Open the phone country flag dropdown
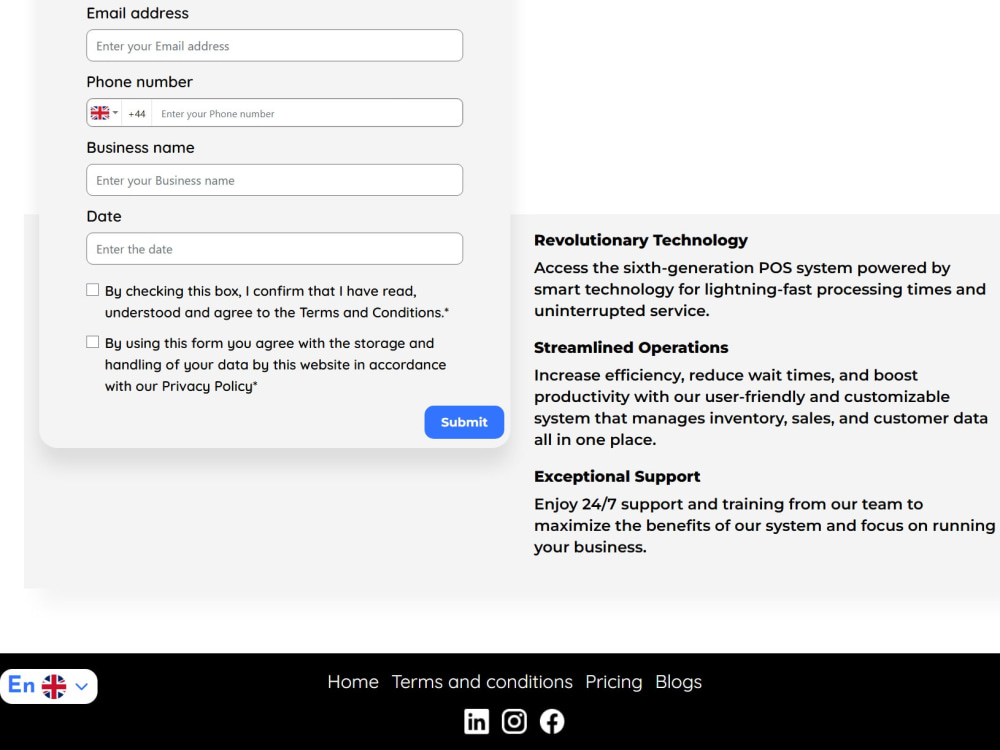 (x=104, y=113)
